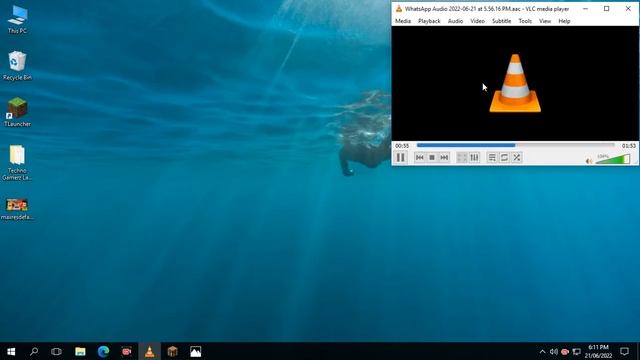This screenshot has height=360, width=640.
Task: Open the notification center
Action: pos(624,351)
